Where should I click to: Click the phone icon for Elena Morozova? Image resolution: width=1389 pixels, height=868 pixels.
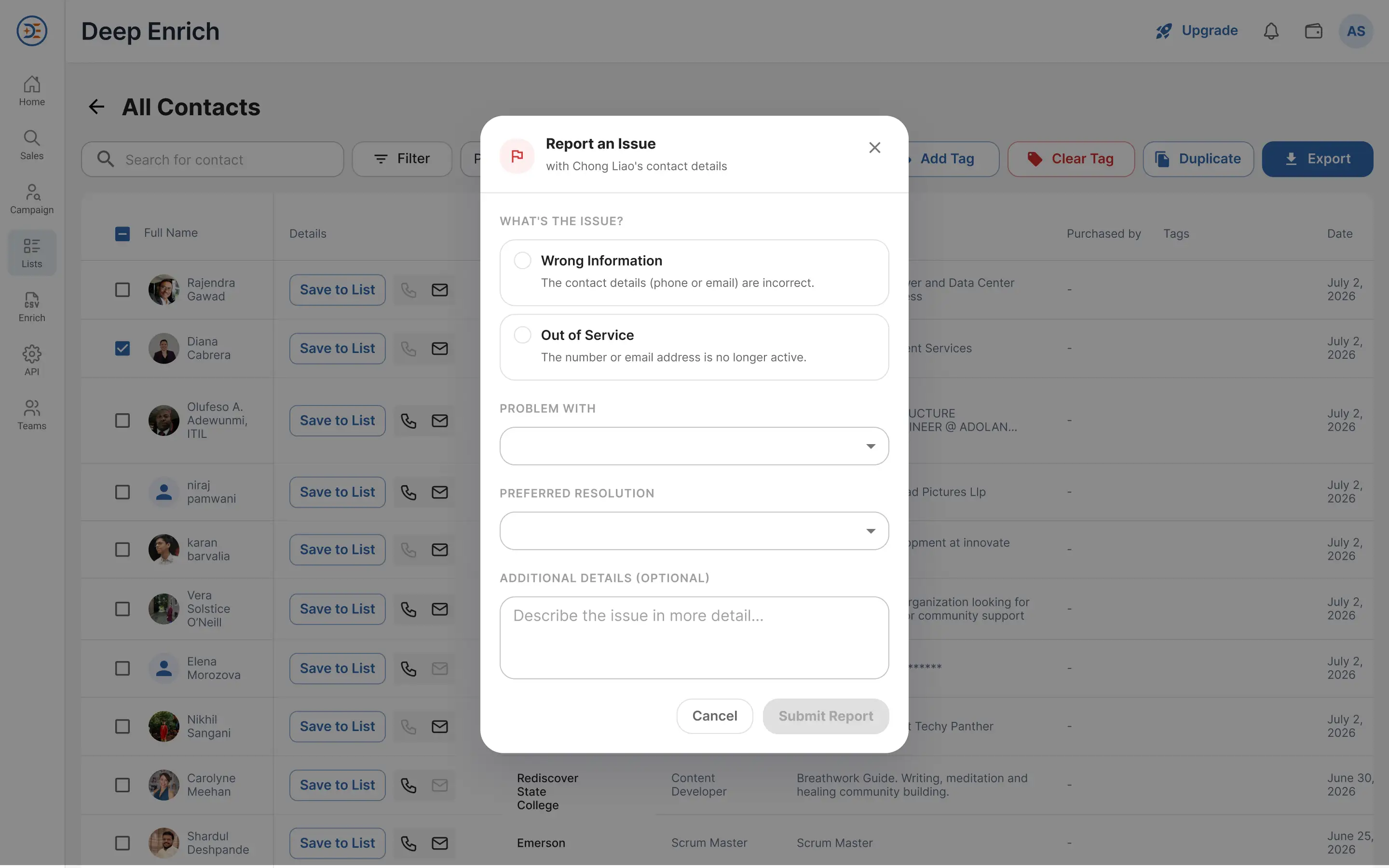coord(409,669)
